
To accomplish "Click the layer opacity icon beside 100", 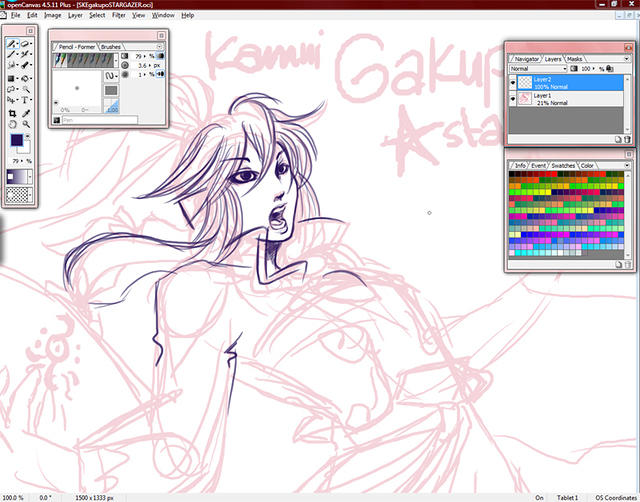I will tap(574, 69).
